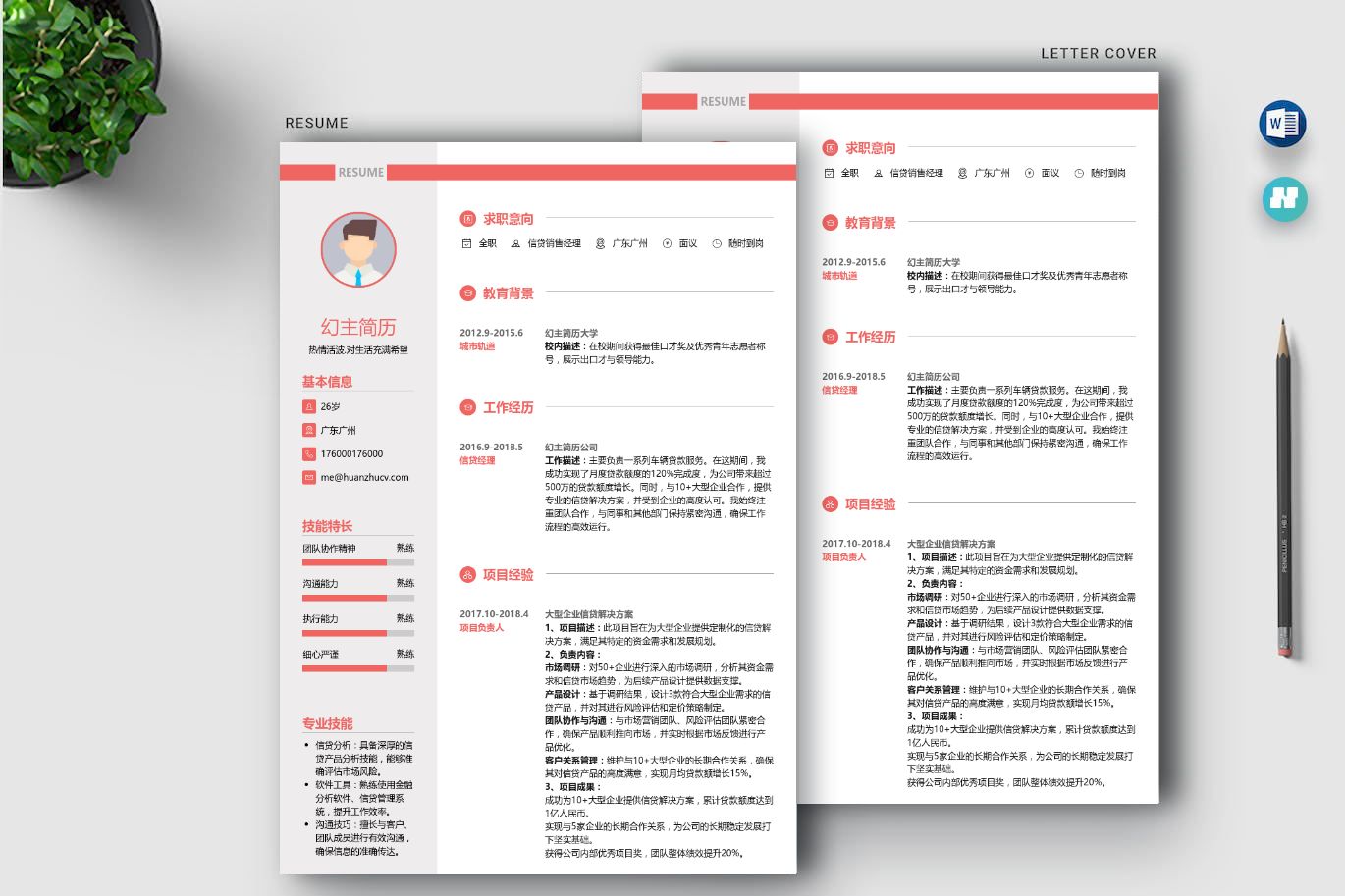Click the Microsoft Word format icon

click(1282, 124)
